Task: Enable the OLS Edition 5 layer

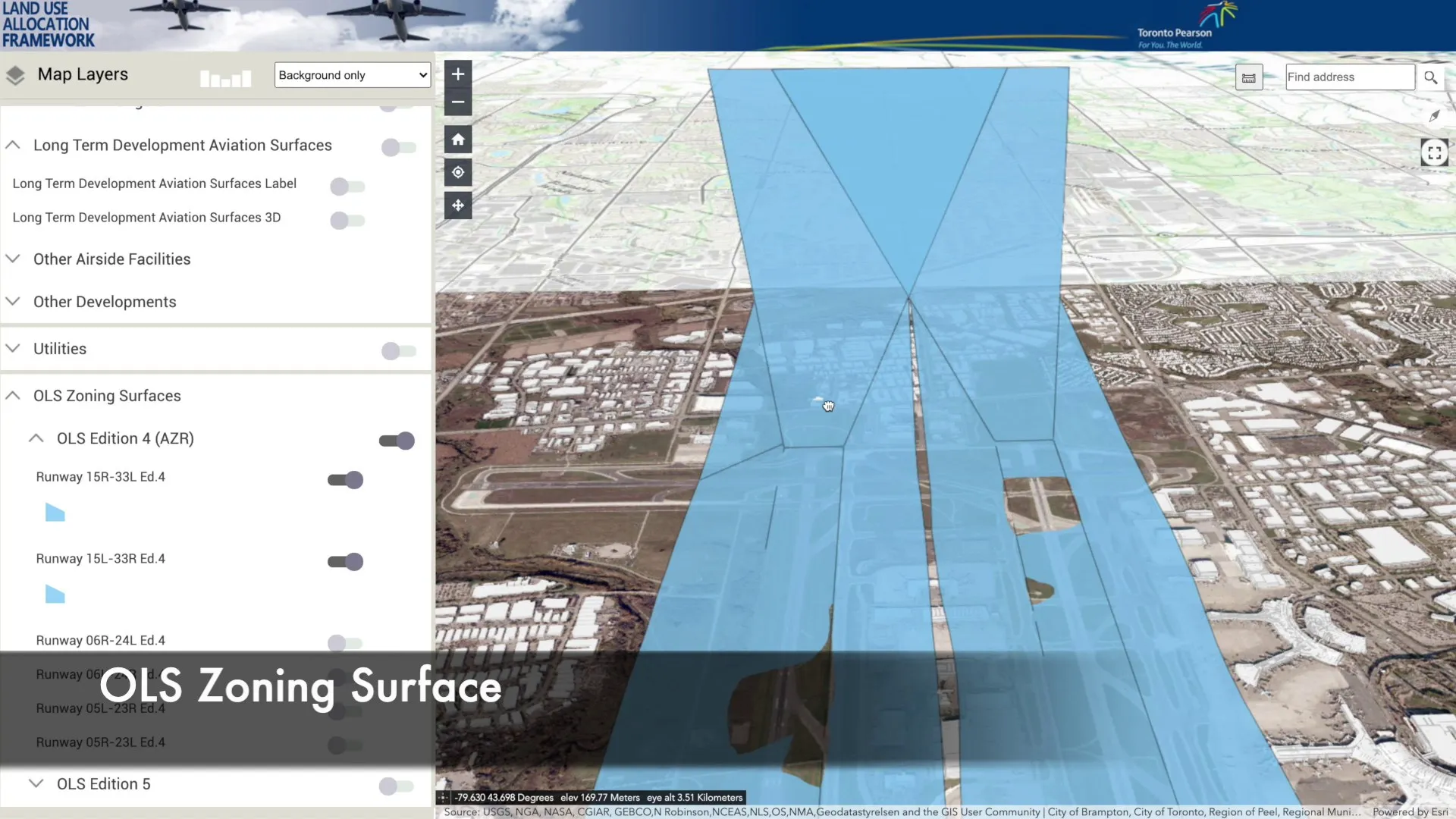Action: (x=397, y=786)
